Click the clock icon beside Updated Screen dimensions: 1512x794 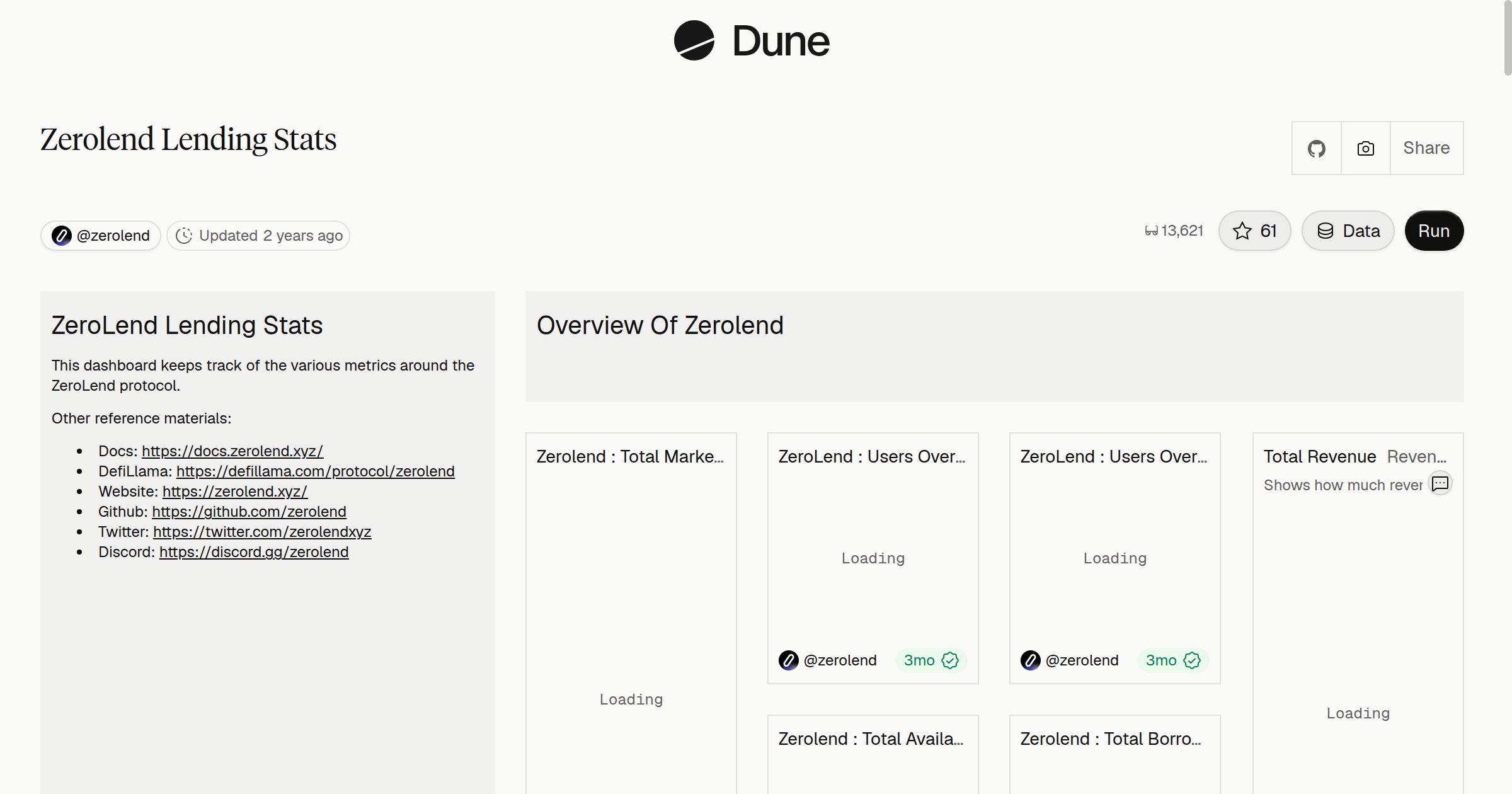pos(184,236)
